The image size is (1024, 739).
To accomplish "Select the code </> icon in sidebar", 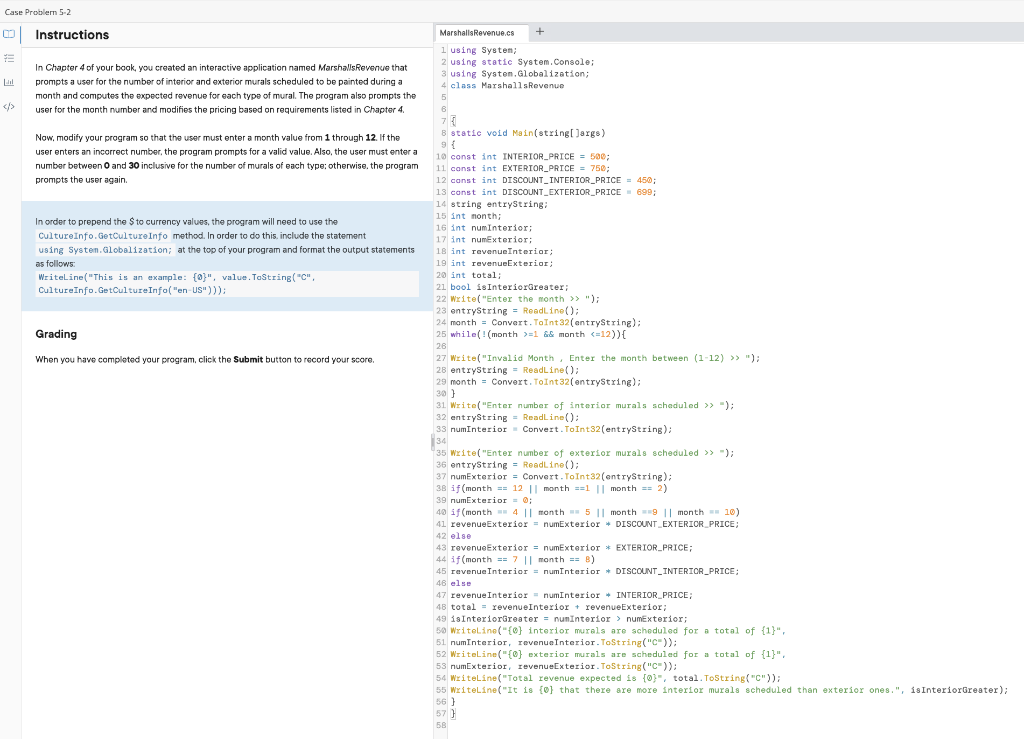I will (9, 108).
